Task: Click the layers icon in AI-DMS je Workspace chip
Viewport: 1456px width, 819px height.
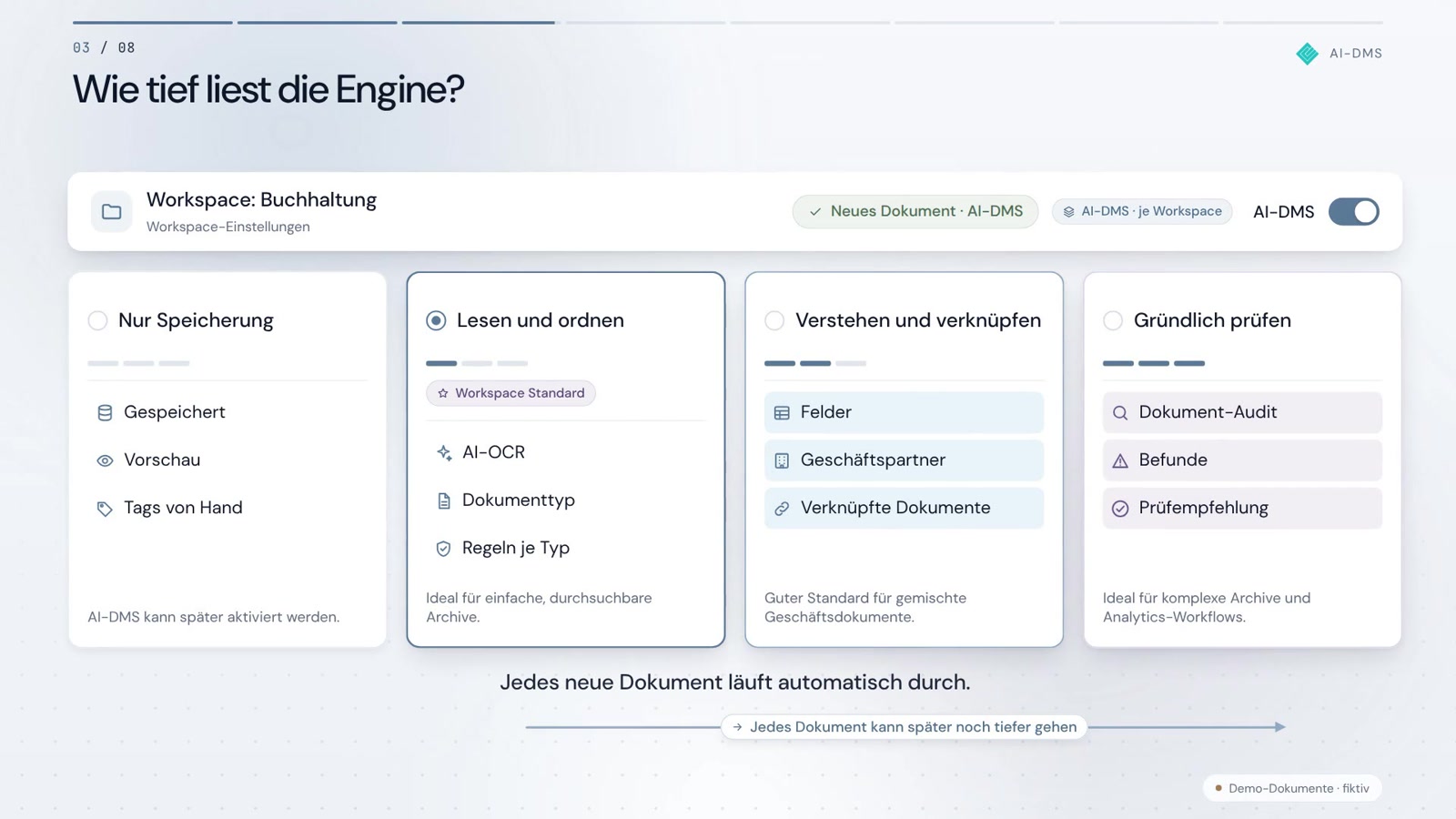Action: 1068,212
